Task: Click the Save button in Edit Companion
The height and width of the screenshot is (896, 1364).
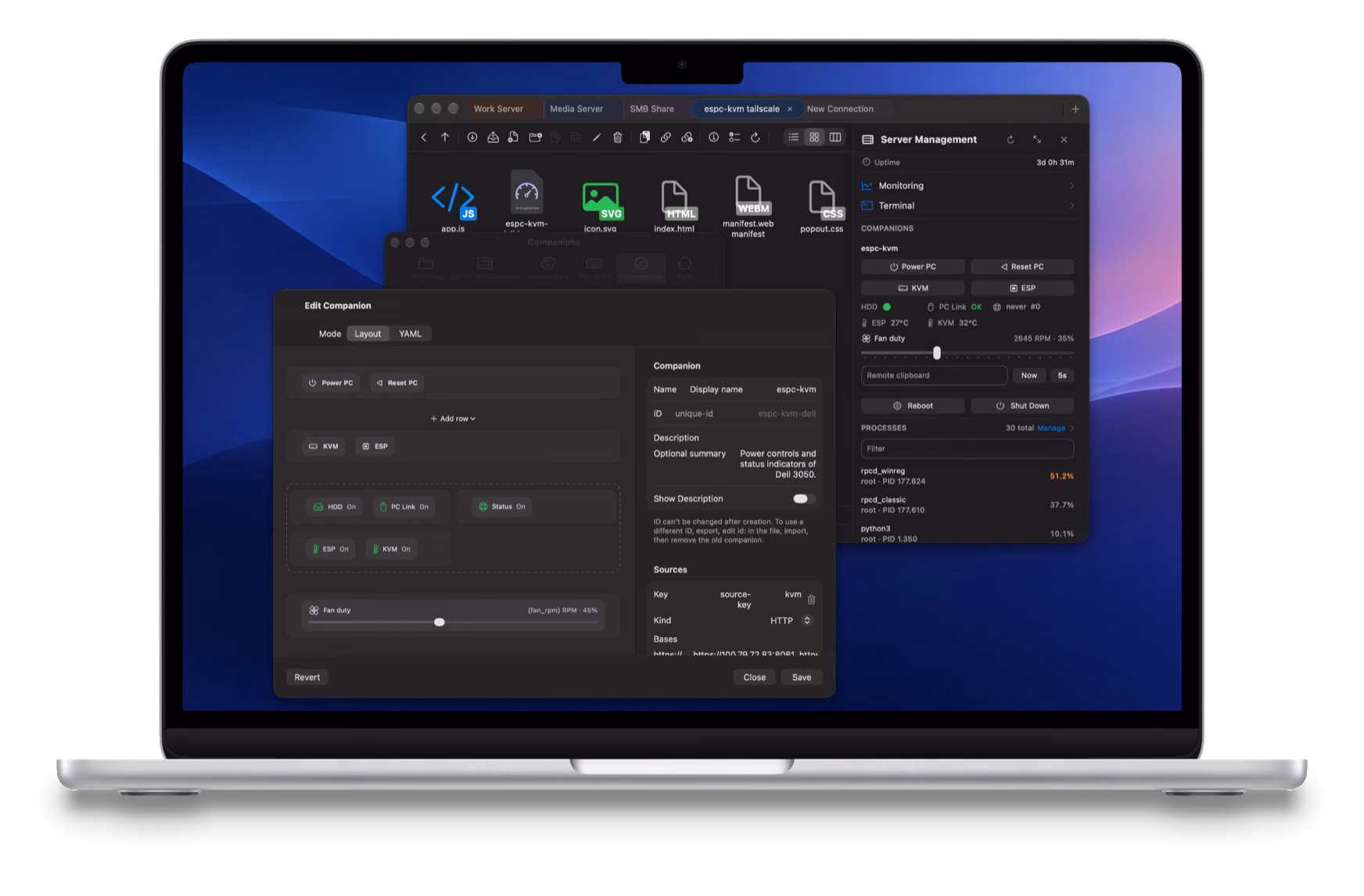Action: click(802, 678)
